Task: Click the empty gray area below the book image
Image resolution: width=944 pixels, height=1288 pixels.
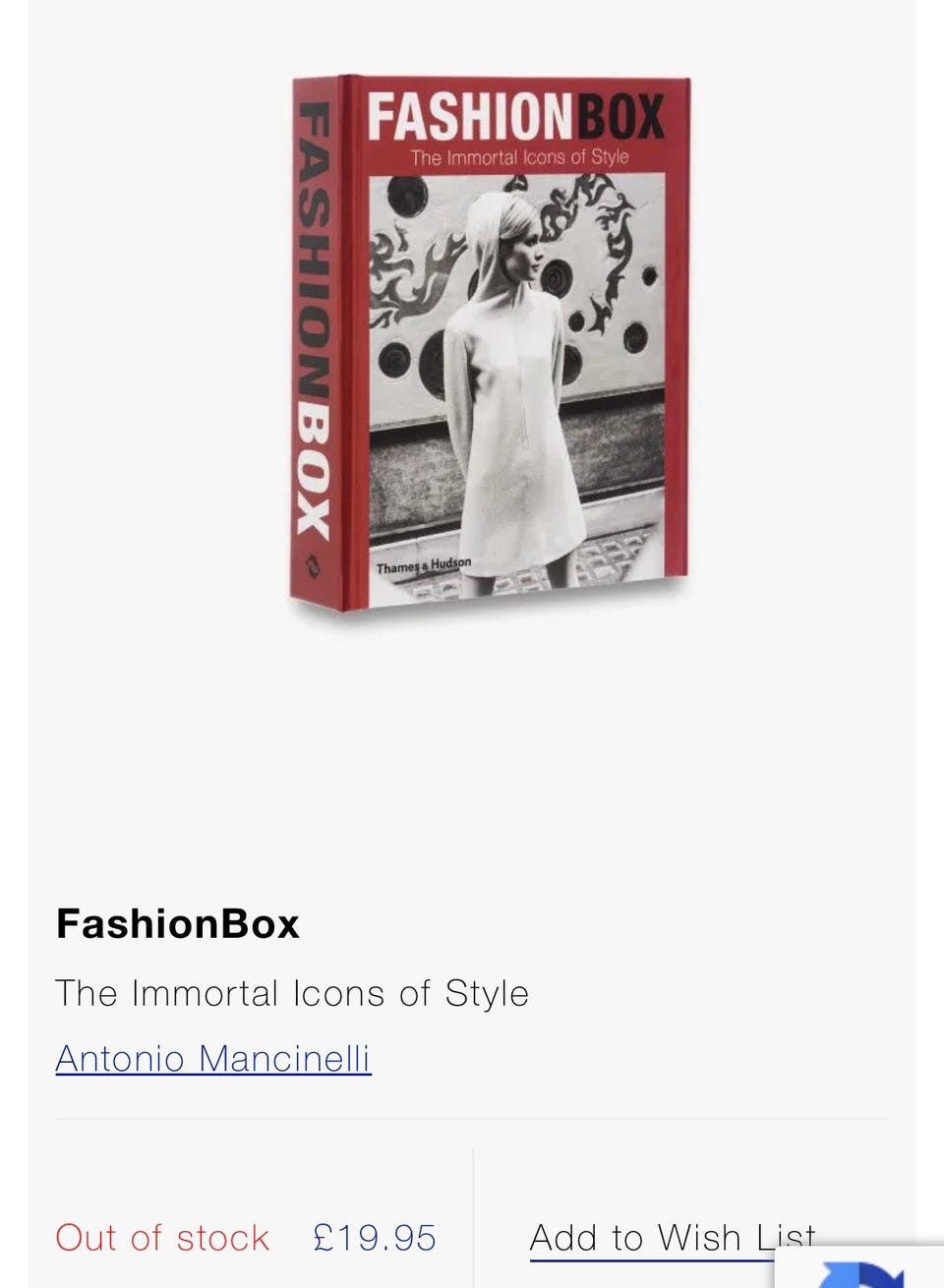Action: [472, 747]
